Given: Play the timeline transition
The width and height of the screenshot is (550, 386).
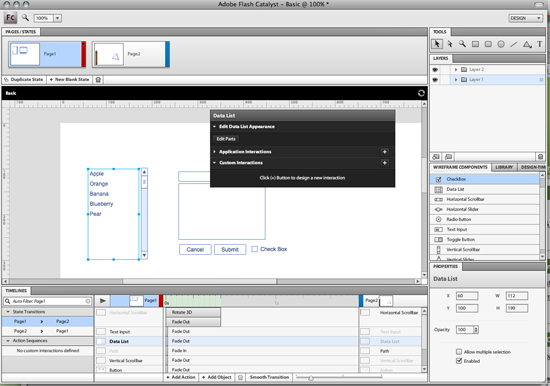Looking at the screenshot, I should [x=102, y=301].
